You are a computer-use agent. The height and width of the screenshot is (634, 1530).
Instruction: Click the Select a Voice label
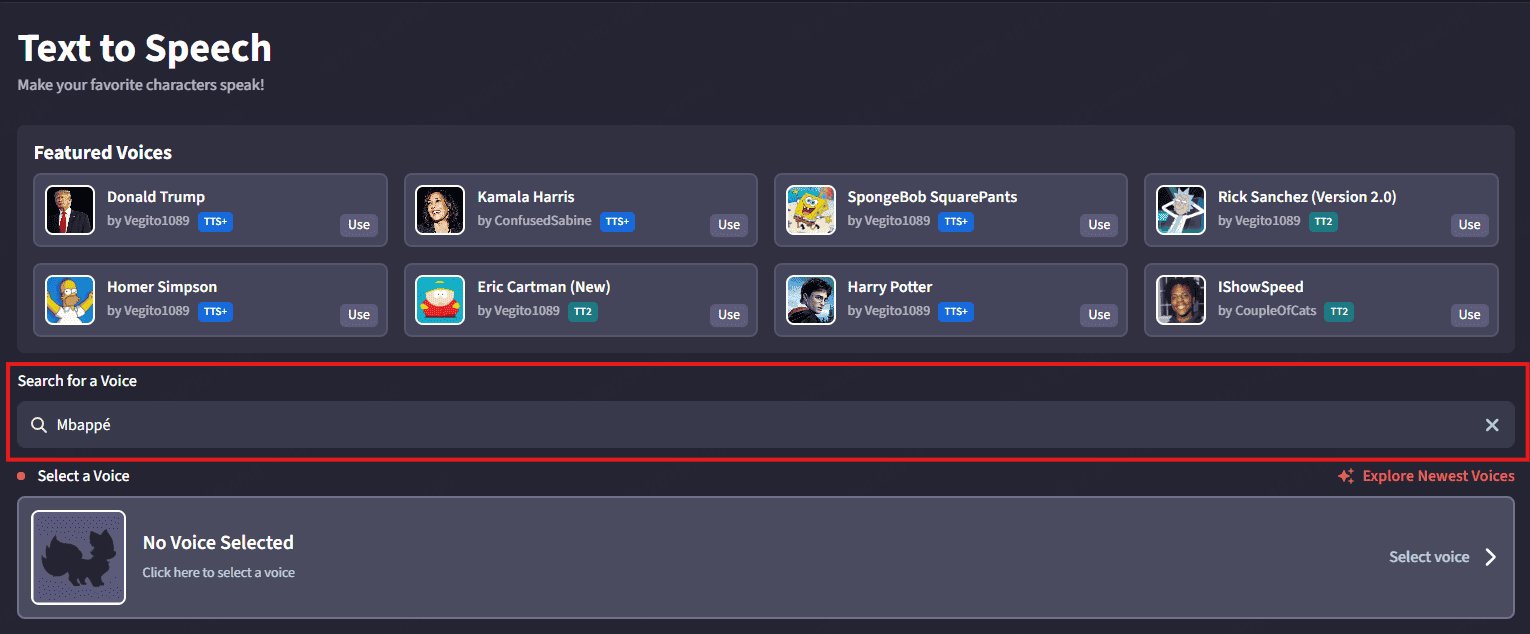point(83,476)
